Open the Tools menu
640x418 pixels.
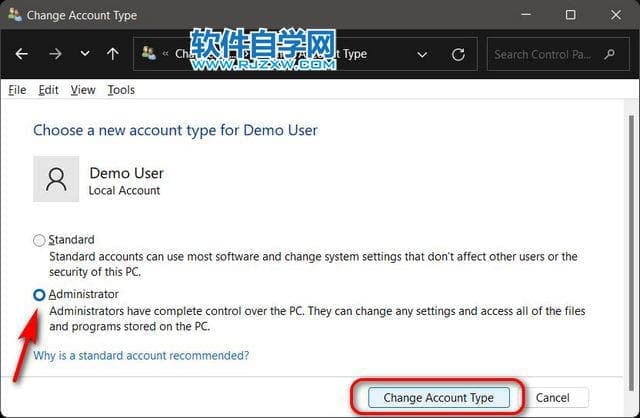point(121,90)
